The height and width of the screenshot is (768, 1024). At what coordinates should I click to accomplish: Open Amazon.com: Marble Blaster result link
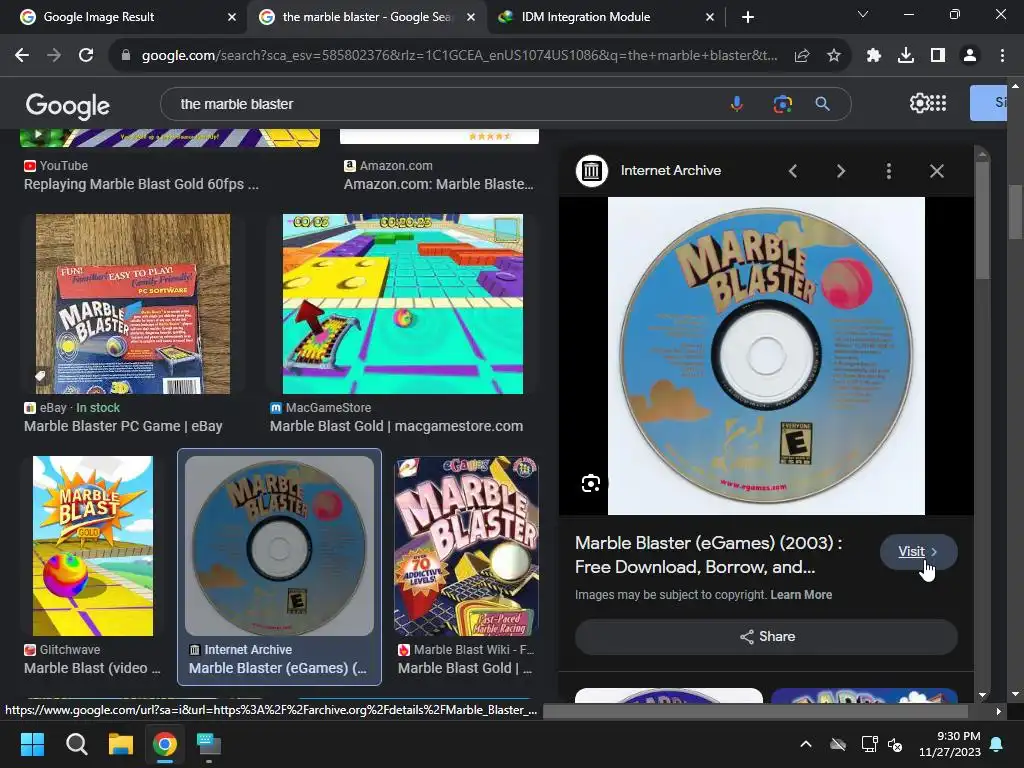click(439, 185)
